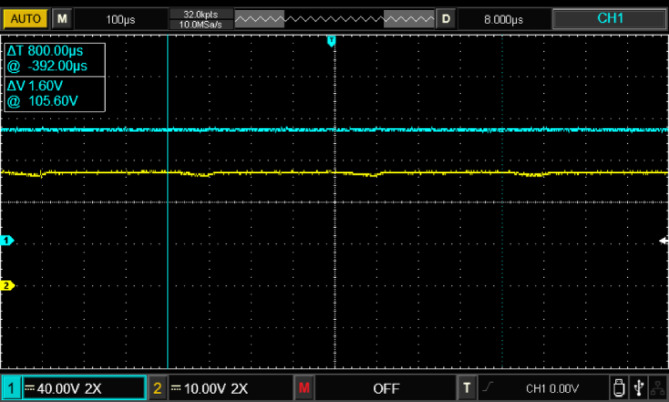This screenshot has height=402, width=669.
Task: Click the trigger level arrow on right edge
Action: (x=663, y=241)
